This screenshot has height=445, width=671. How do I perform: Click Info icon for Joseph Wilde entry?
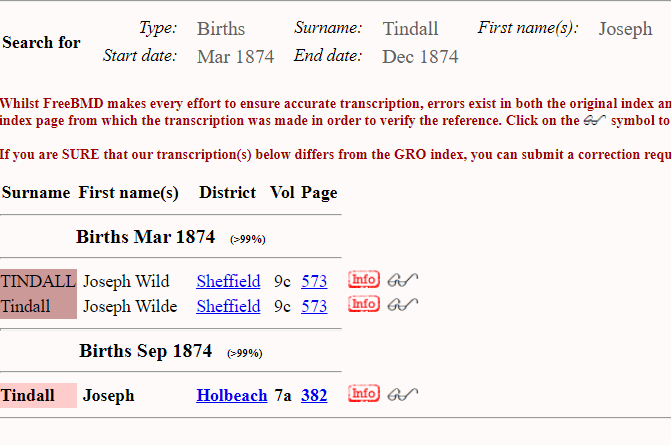363,304
